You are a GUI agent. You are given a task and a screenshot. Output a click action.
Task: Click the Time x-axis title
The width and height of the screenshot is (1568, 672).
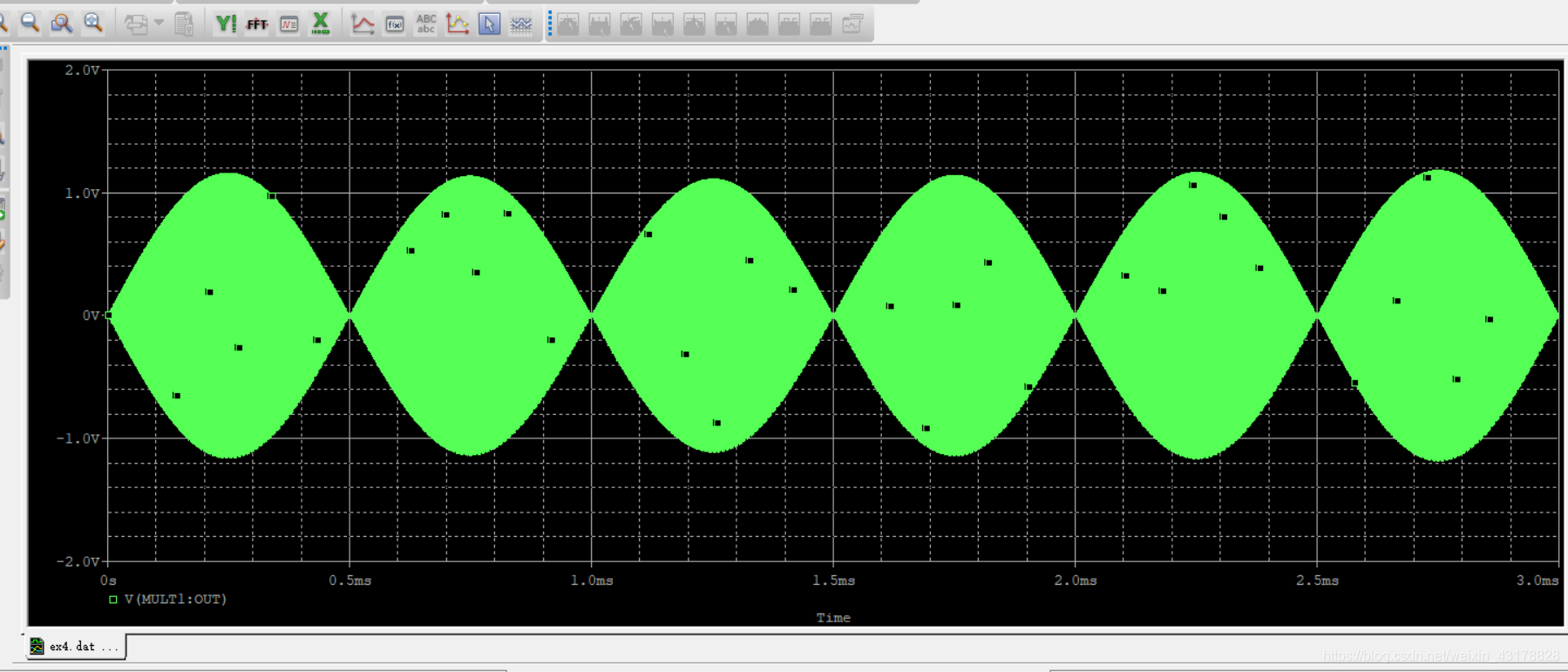click(x=833, y=617)
